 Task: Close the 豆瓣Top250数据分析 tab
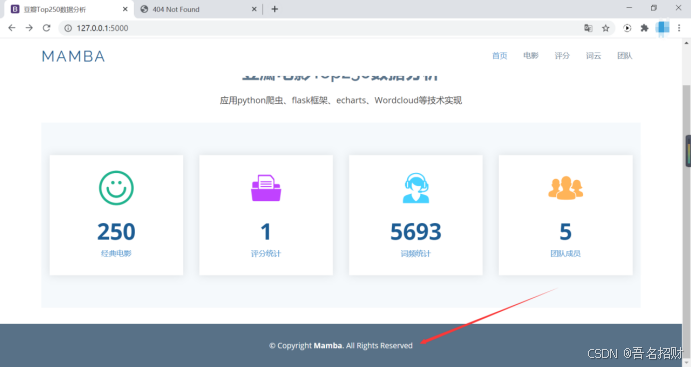pyautogui.click(x=125, y=9)
